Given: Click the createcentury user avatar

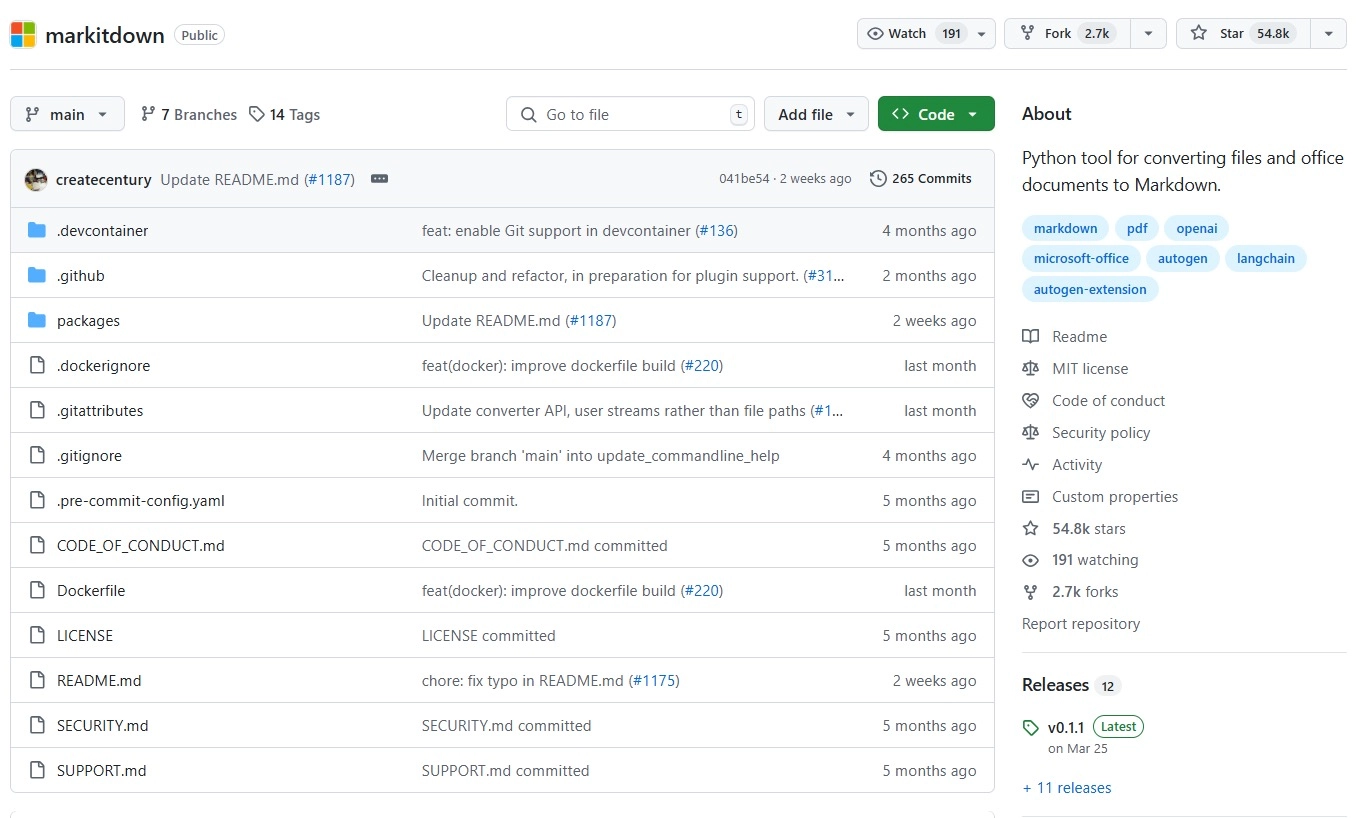Looking at the screenshot, I should [x=36, y=180].
